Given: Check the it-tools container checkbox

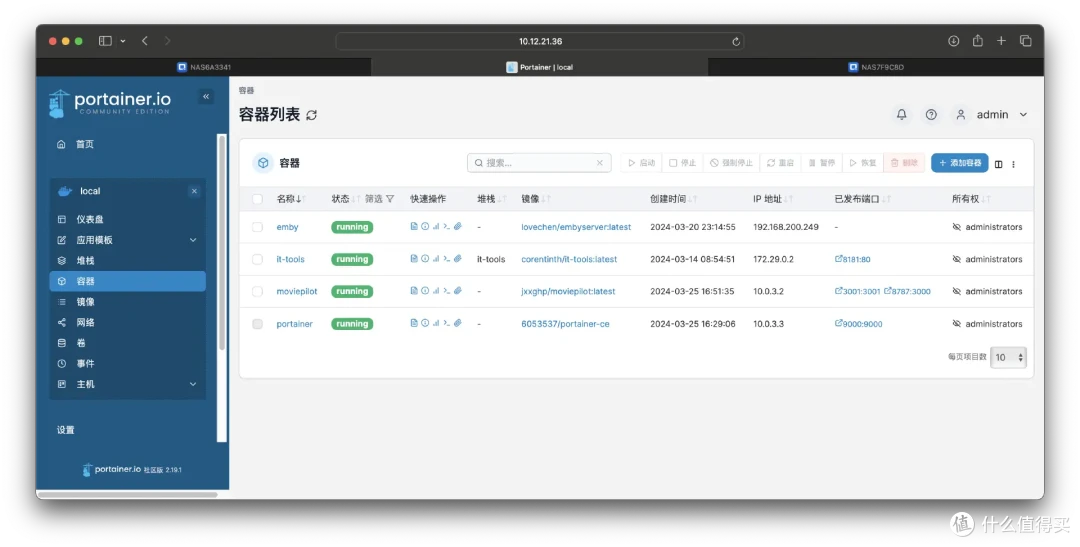Looking at the screenshot, I should tap(257, 259).
